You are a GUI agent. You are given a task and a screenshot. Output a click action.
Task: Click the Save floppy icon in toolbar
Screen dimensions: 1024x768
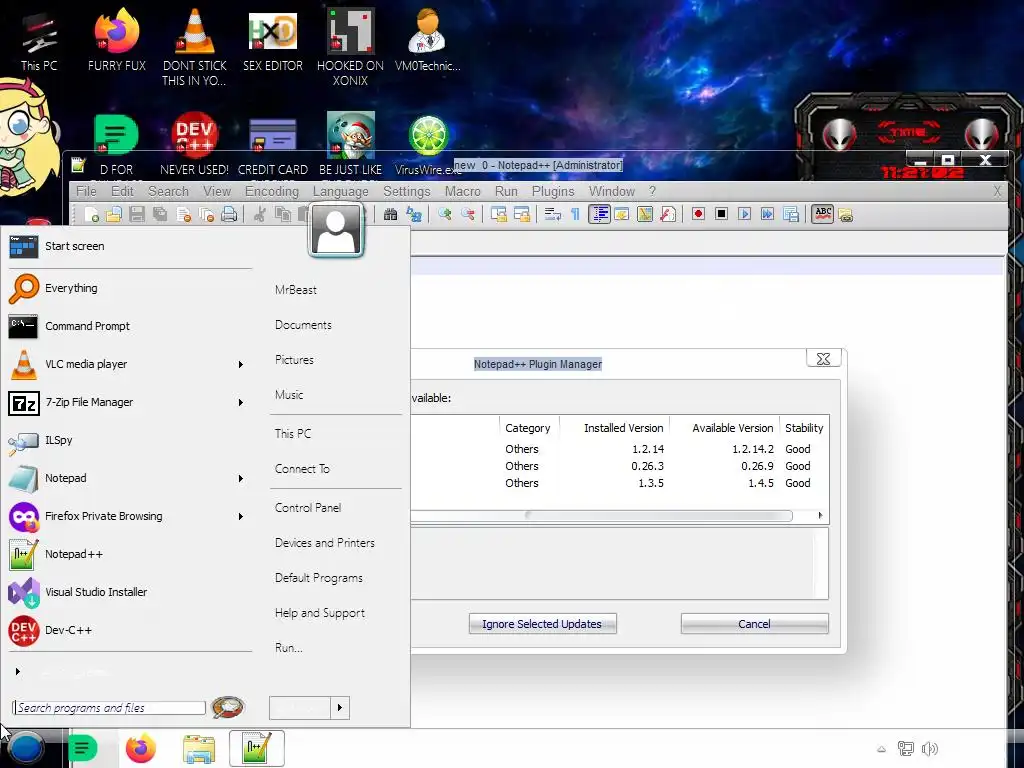tap(137, 214)
